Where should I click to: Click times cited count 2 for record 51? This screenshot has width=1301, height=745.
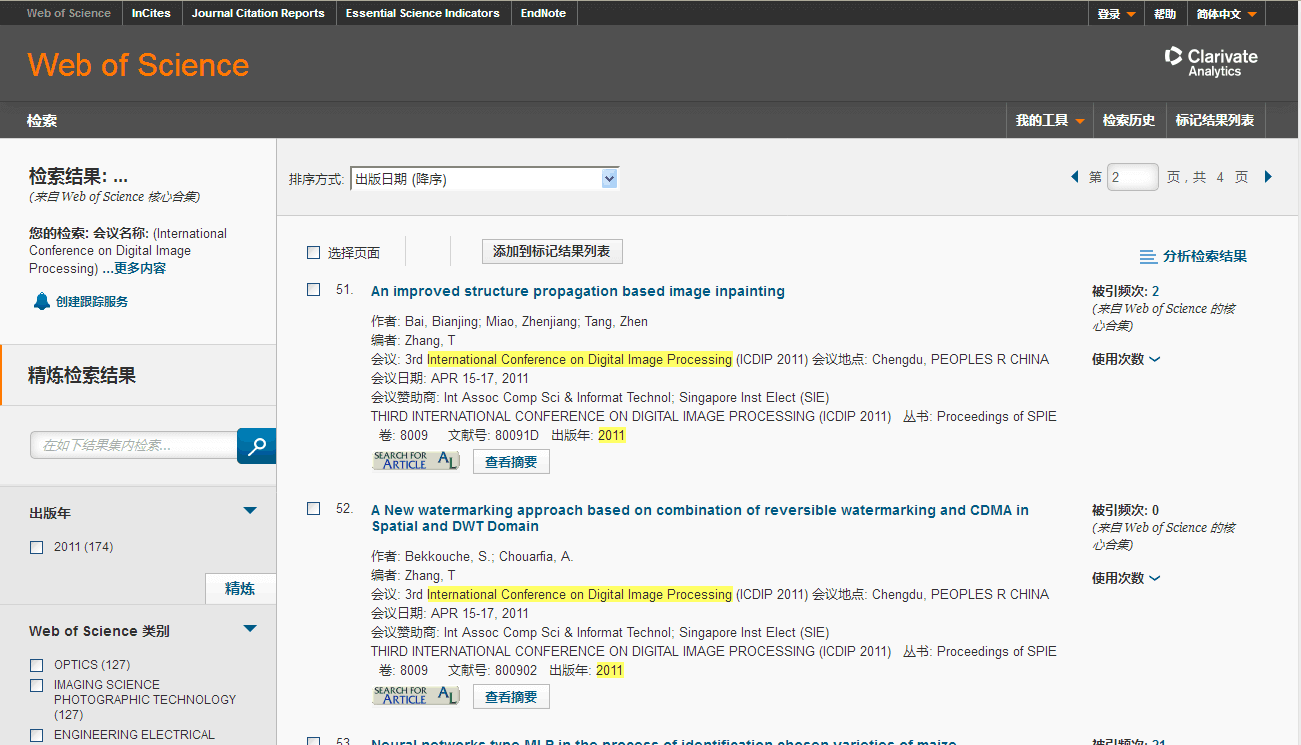click(1156, 291)
